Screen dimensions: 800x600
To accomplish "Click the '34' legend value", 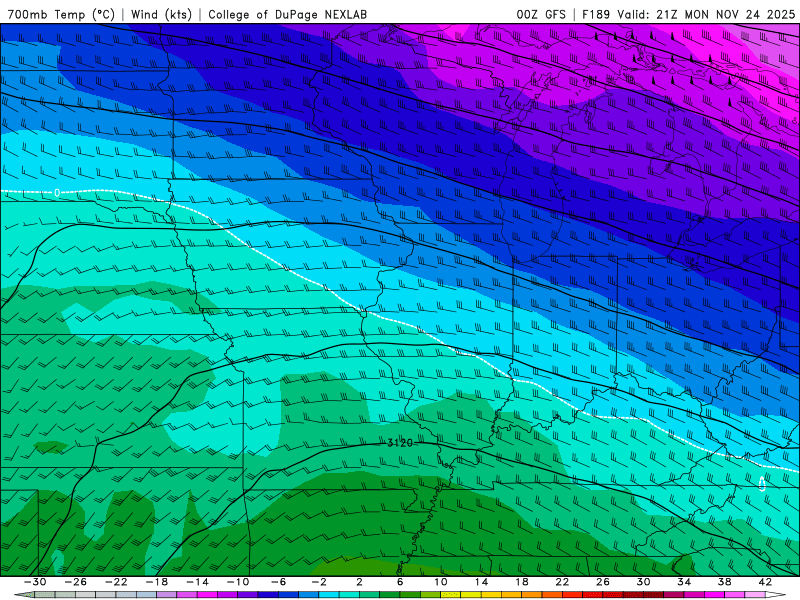I will (x=684, y=582).
